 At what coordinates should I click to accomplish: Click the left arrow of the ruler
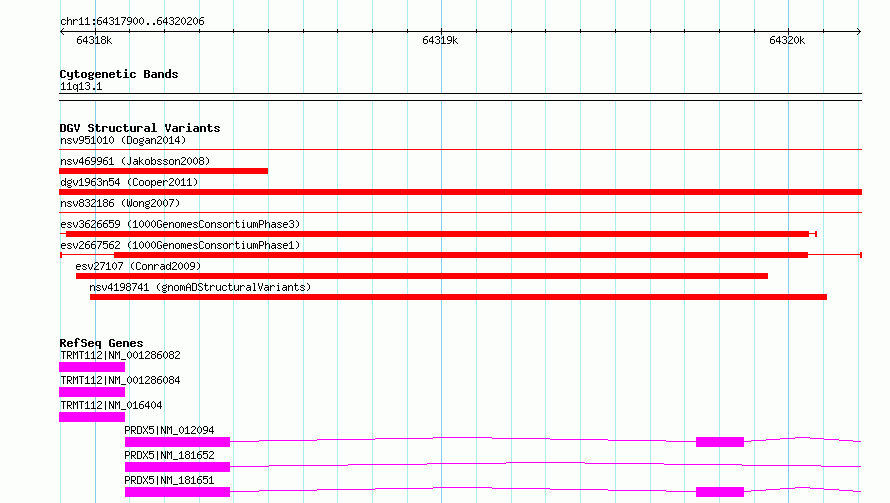62,32
